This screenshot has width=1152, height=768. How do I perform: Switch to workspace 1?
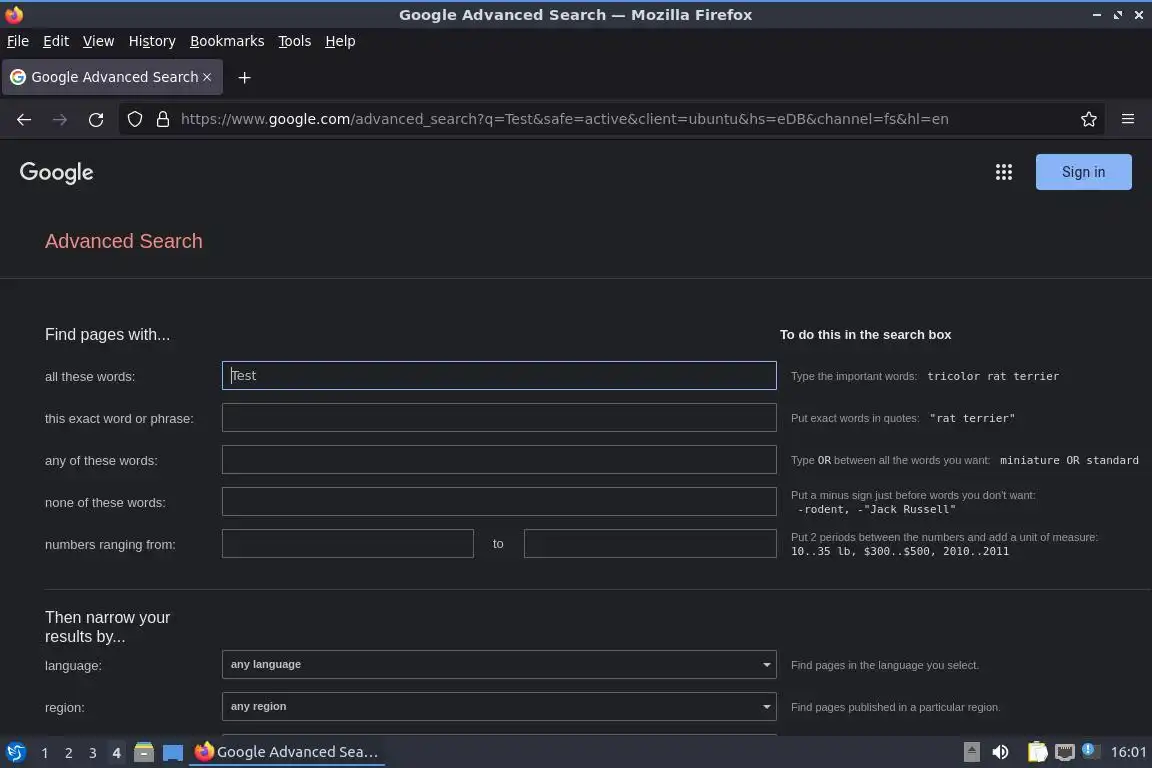[x=45, y=753]
